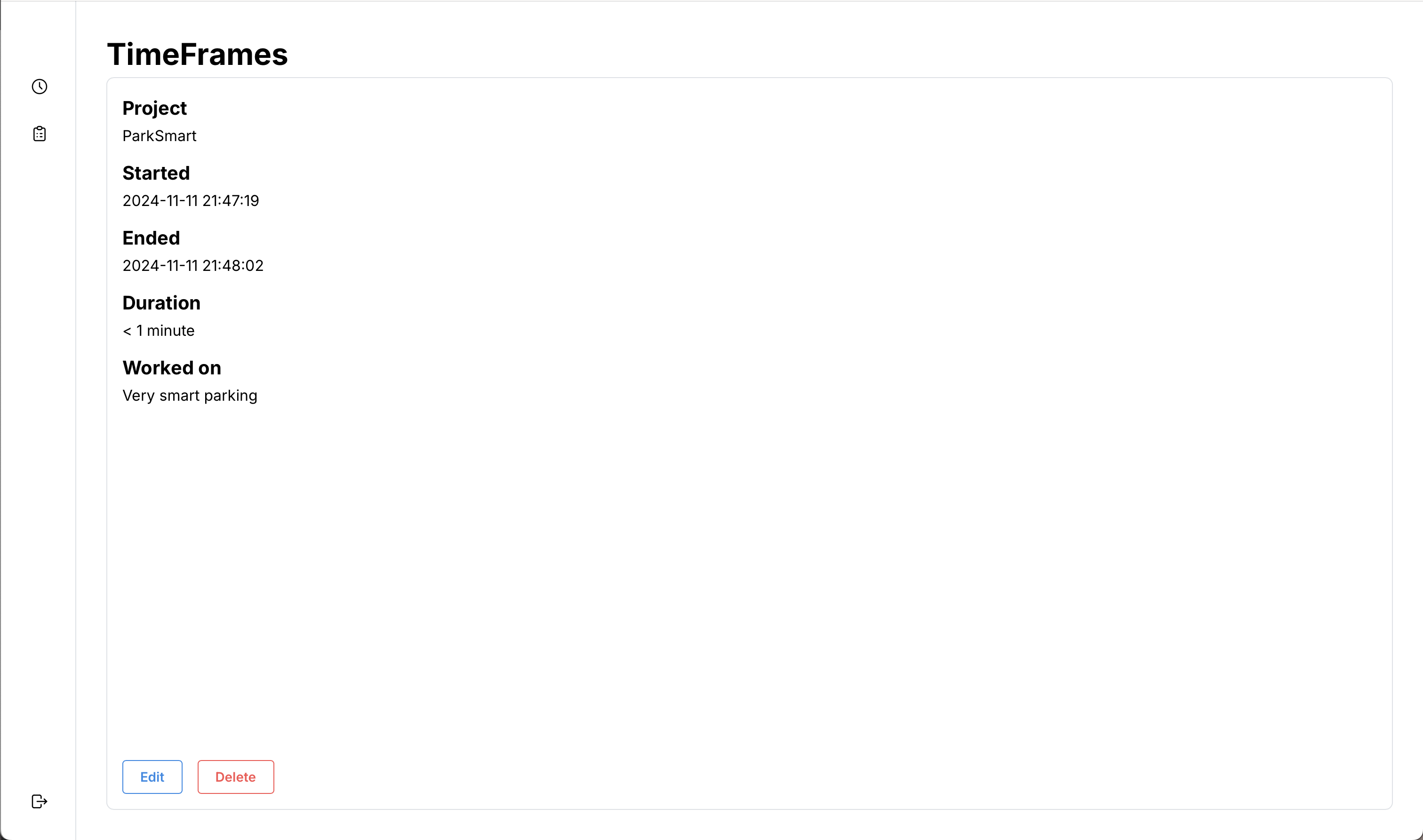Open the clipboard projects sidebar icon

[x=39, y=134]
